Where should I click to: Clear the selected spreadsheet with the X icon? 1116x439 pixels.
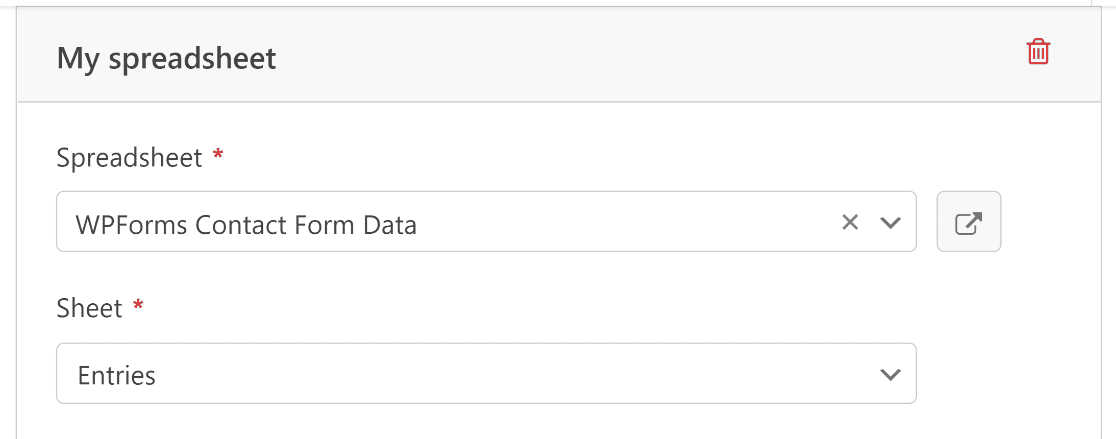pyautogui.click(x=850, y=222)
